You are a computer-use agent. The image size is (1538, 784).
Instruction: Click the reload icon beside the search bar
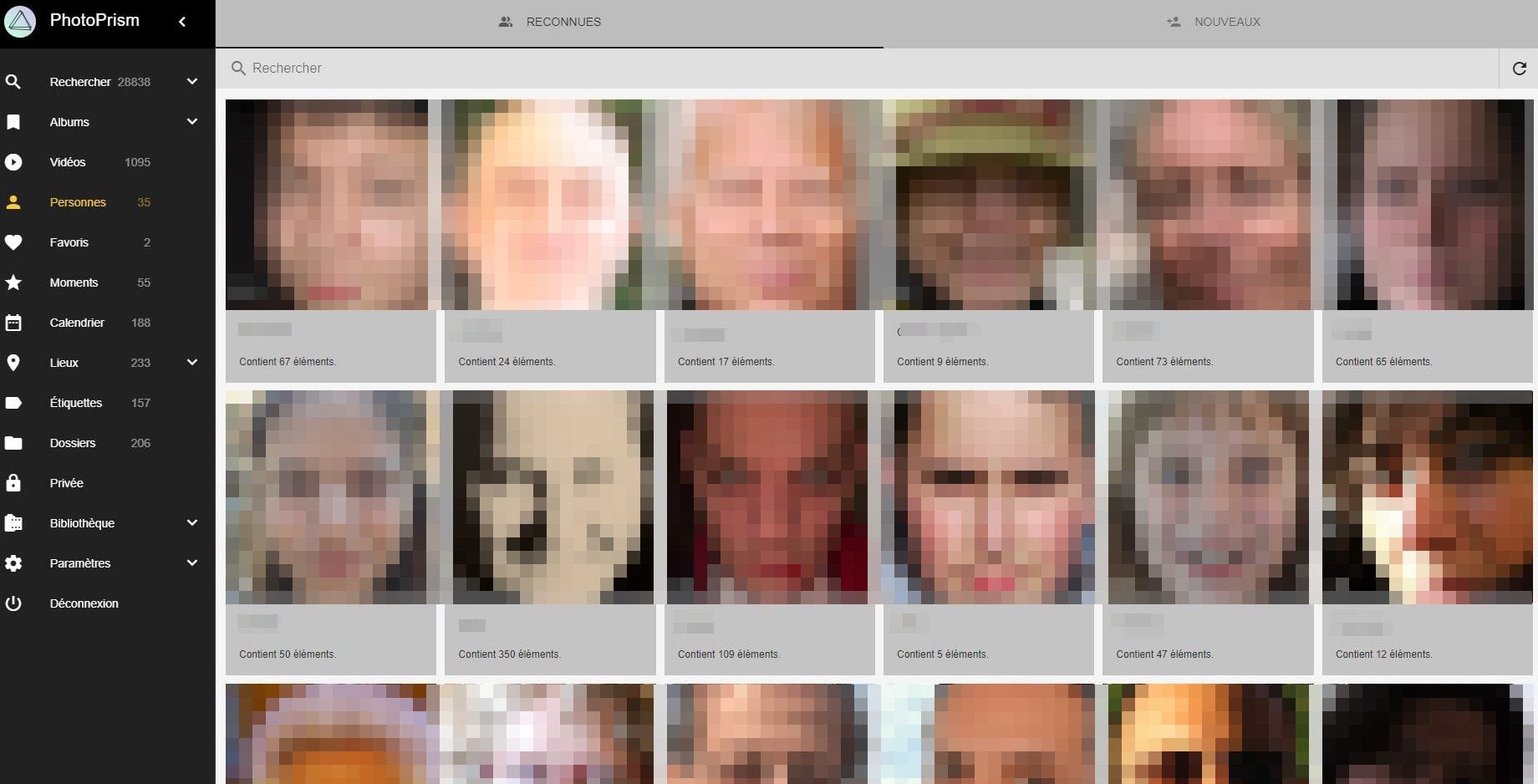point(1519,69)
